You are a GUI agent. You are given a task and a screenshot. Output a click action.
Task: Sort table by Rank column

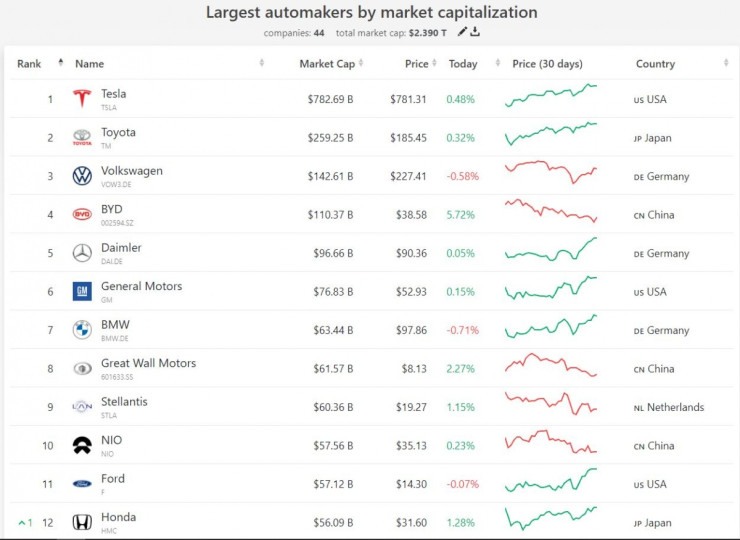[30, 64]
